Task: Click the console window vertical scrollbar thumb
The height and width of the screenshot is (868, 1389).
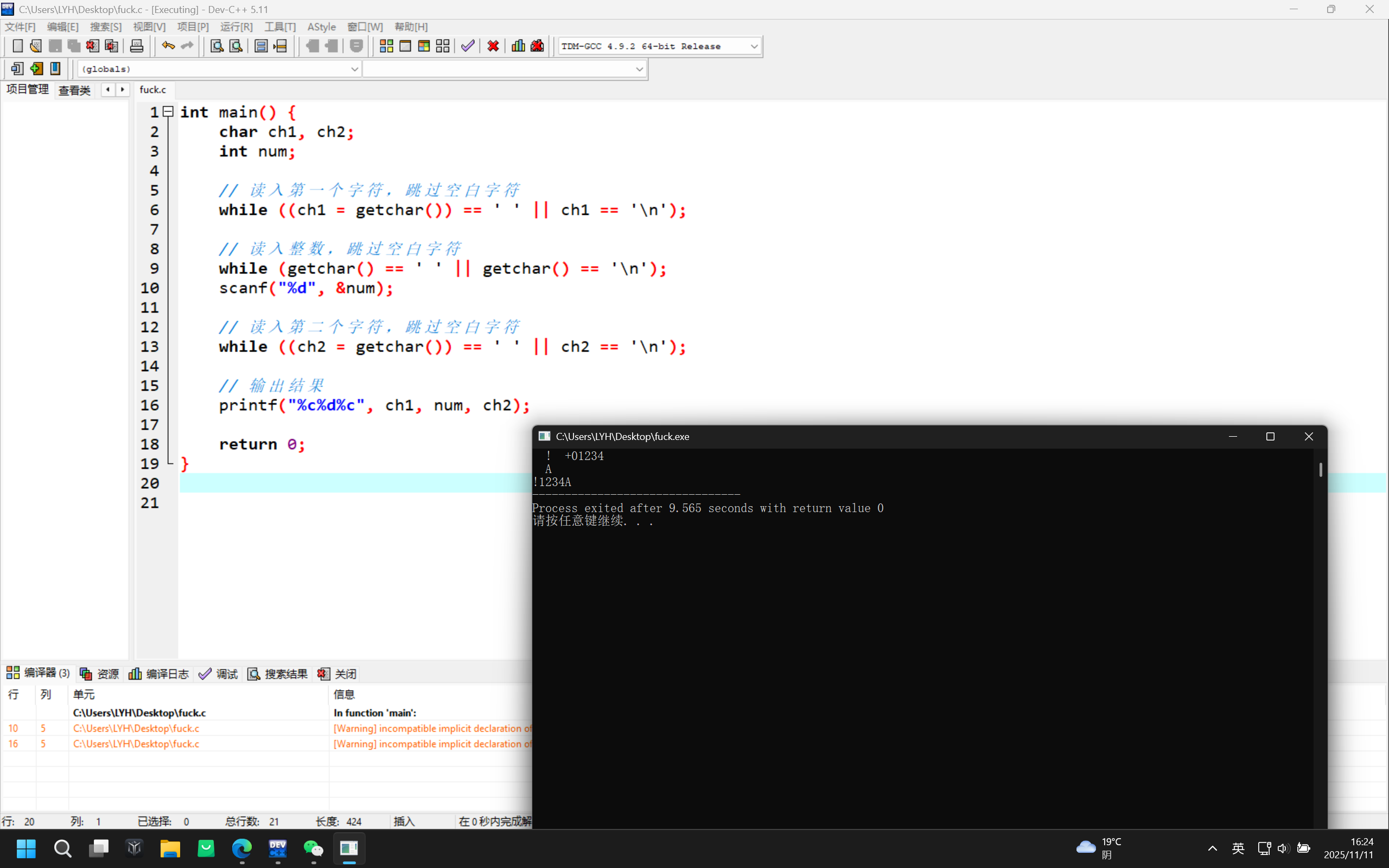Action: pos(1320,470)
